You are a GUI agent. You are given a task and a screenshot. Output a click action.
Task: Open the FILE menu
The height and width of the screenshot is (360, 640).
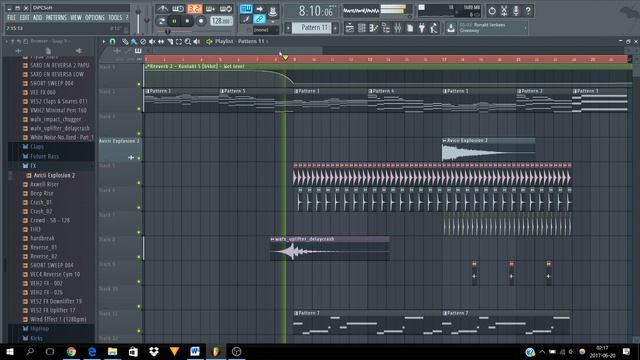pyautogui.click(x=11, y=18)
